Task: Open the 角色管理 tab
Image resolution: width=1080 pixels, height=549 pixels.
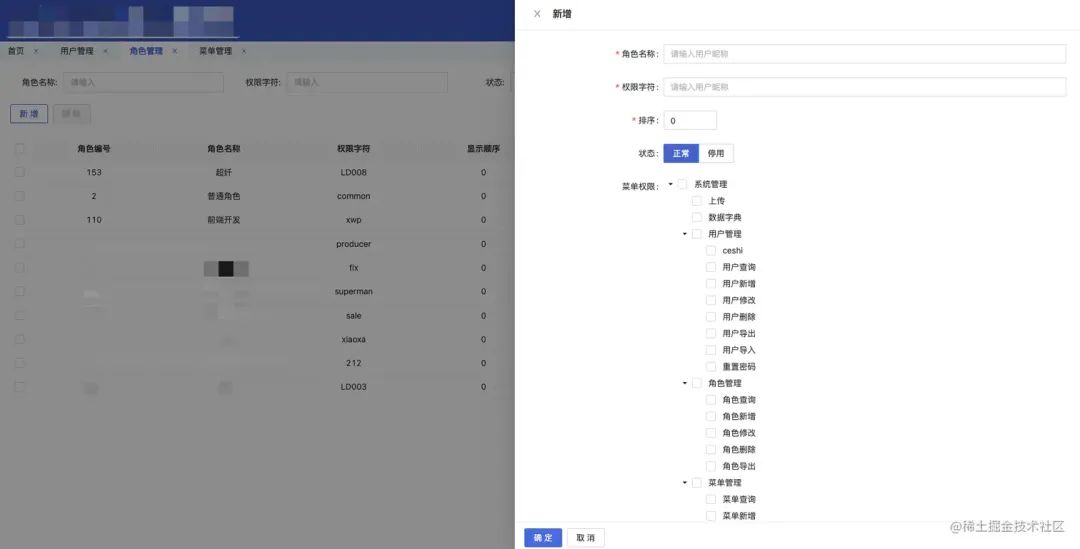Action: tap(146, 51)
